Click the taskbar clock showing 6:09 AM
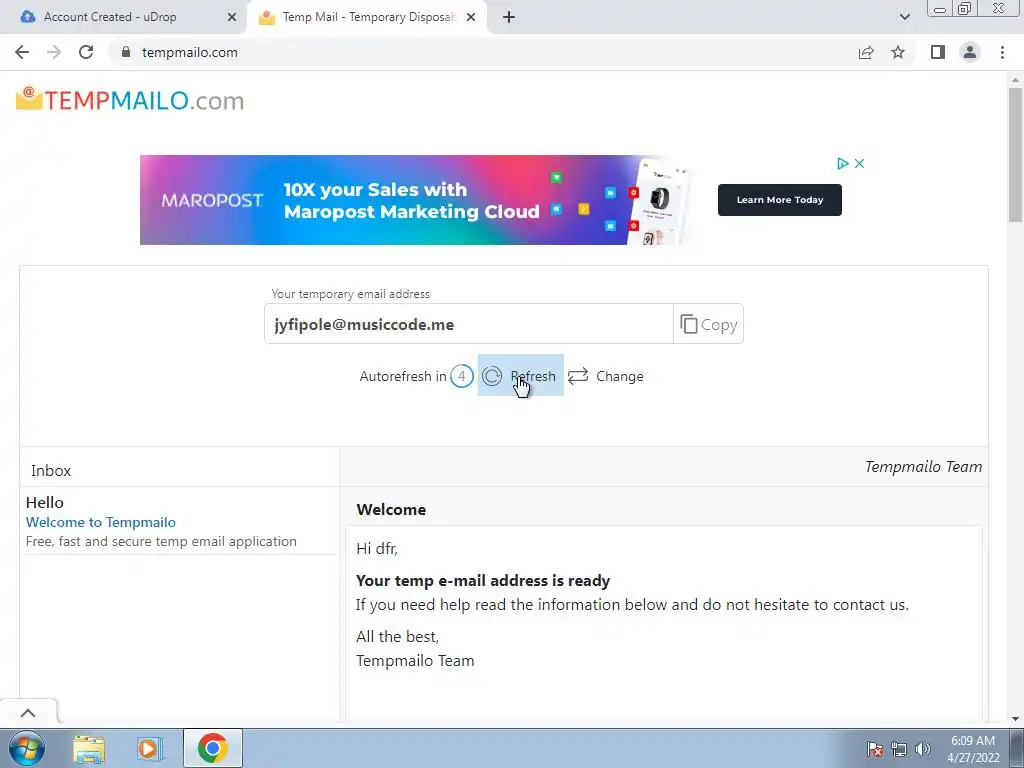 973,748
